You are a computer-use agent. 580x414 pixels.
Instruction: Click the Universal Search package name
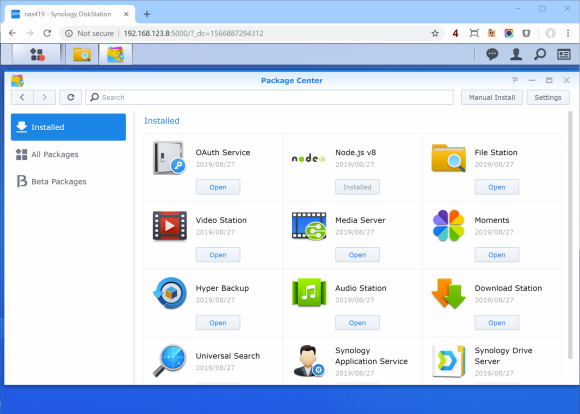[x=228, y=356]
